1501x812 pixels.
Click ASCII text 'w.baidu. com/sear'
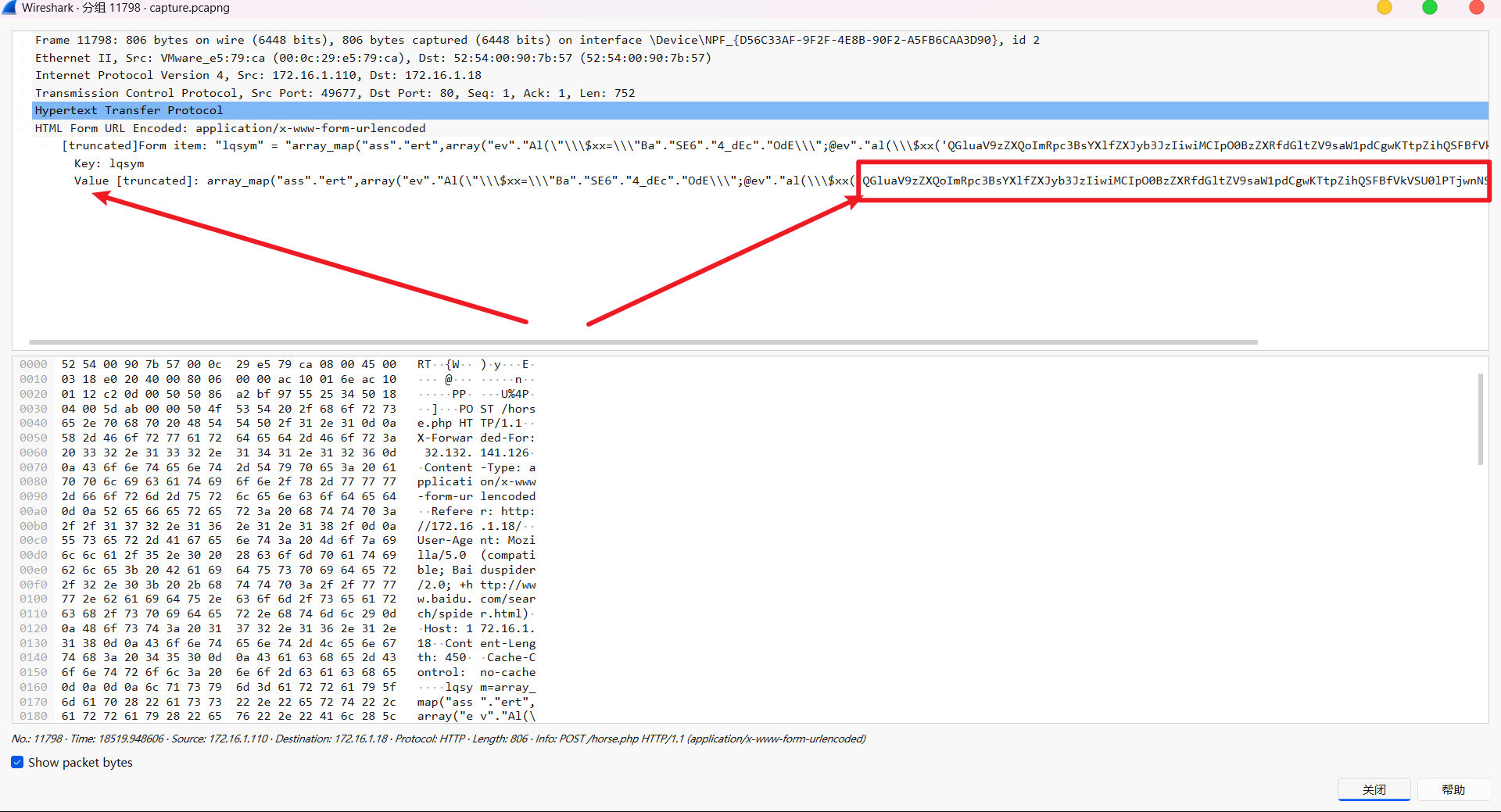(476, 599)
